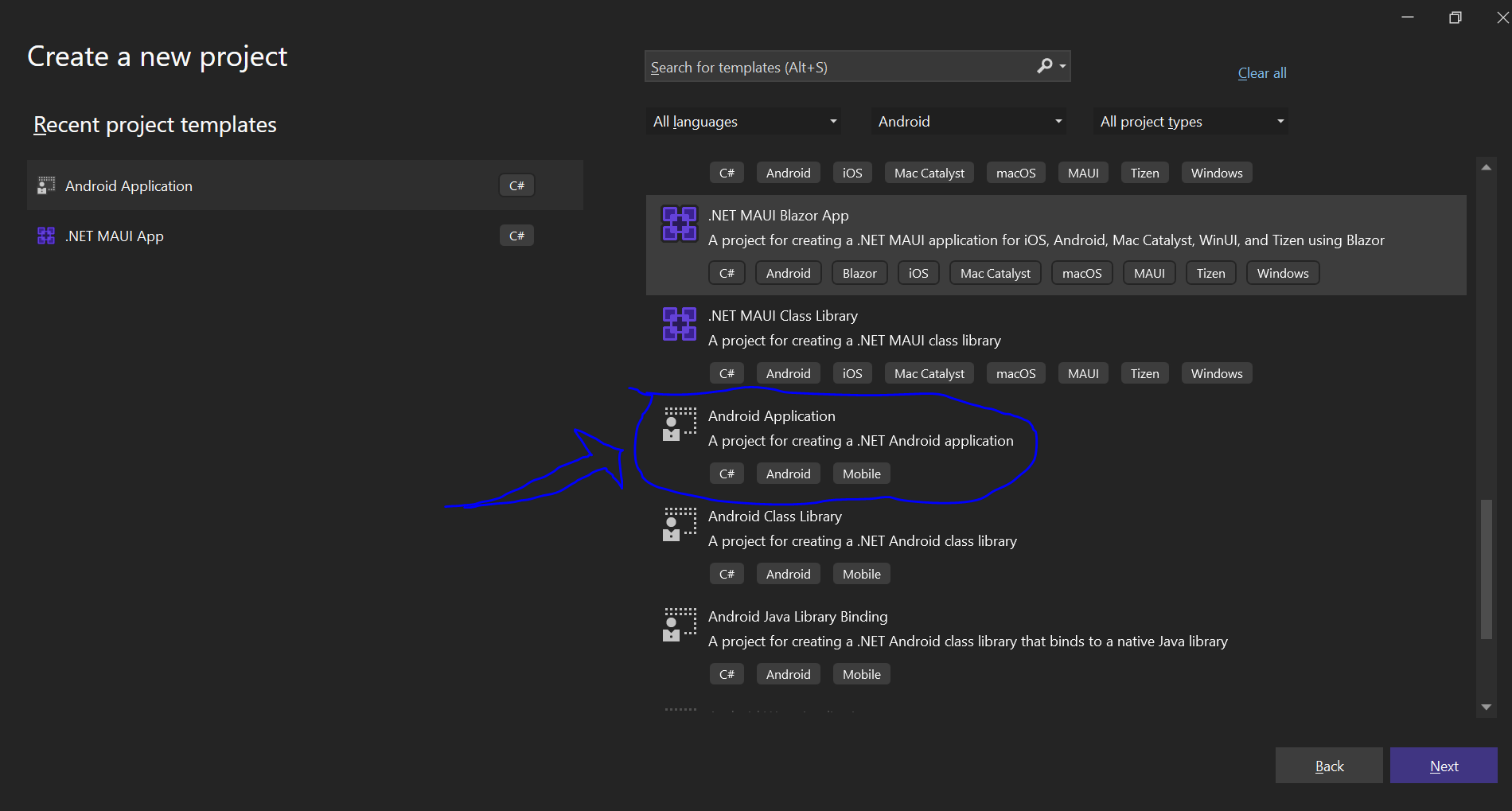Click the .NET MAUI App icon in recents

point(45,236)
